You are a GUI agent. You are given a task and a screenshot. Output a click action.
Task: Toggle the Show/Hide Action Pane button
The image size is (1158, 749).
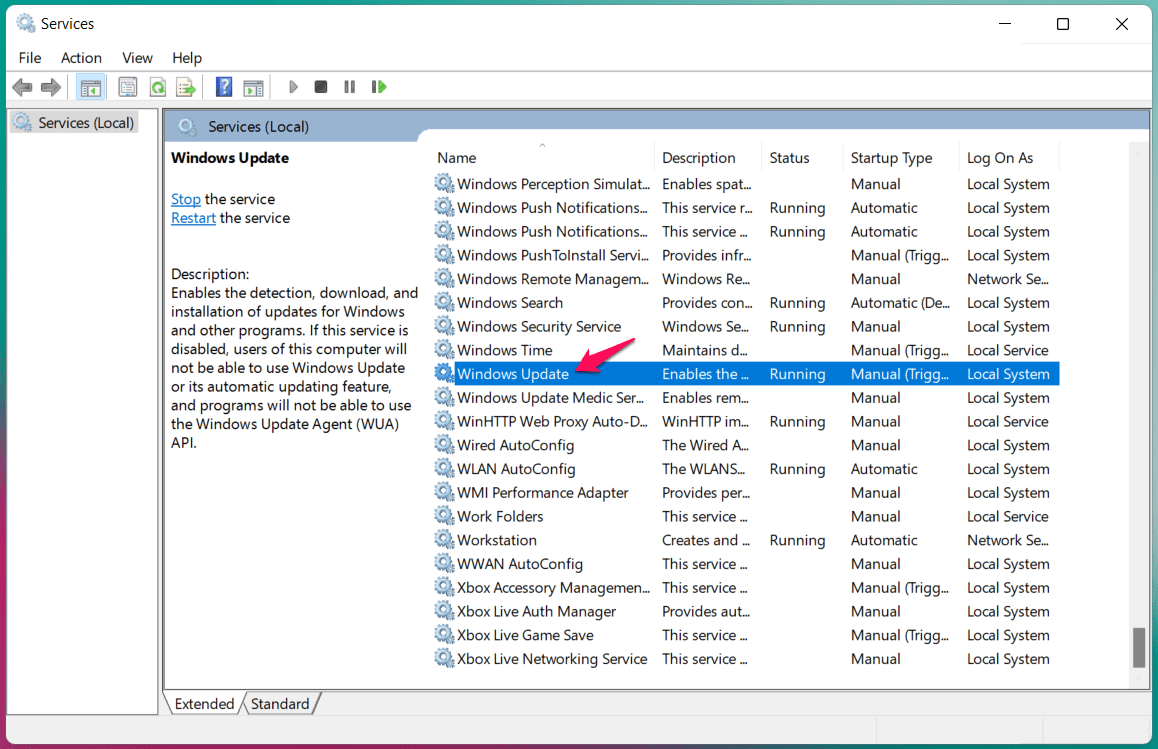point(253,87)
